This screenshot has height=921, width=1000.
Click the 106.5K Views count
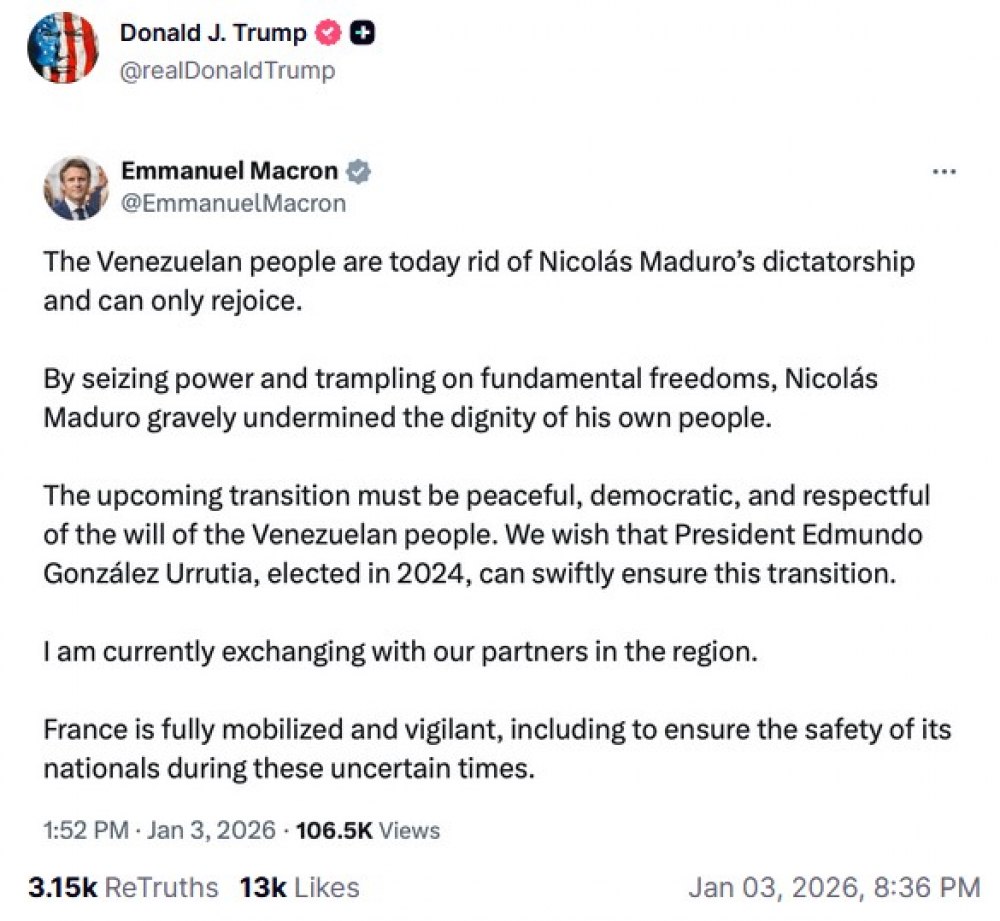[368, 830]
